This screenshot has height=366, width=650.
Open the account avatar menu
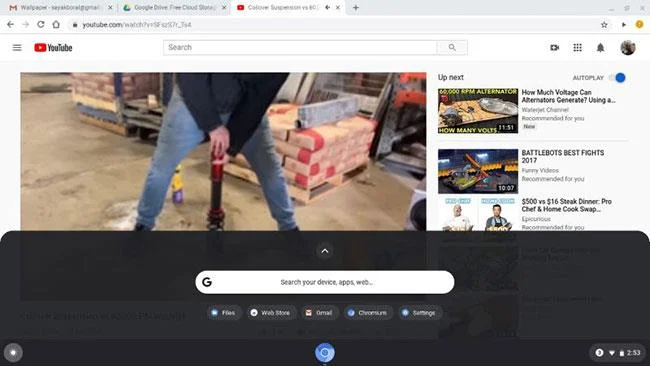point(628,48)
